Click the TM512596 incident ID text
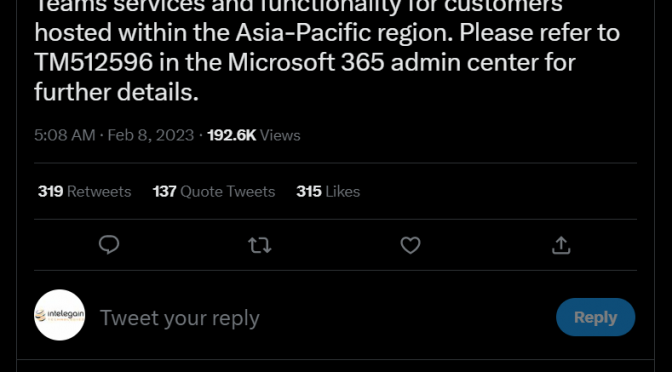The width and height of the screenshot is (672, 372). point(93,63)
